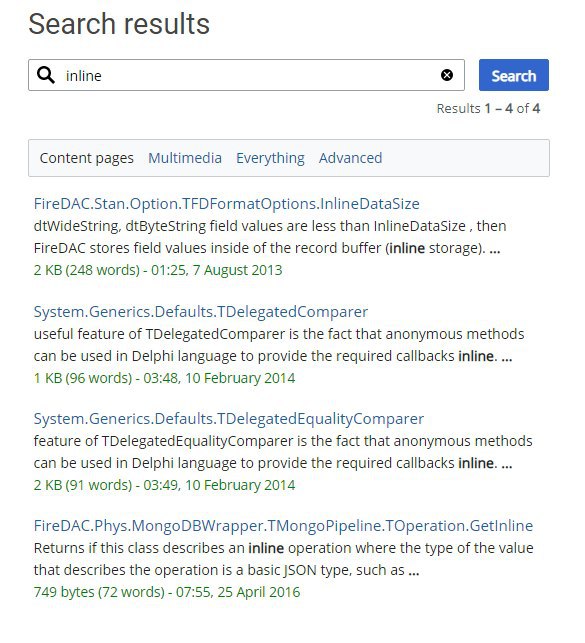585x643 pixels.
Task: Focus the search box containing 'inline'
Action: (246, 75)
